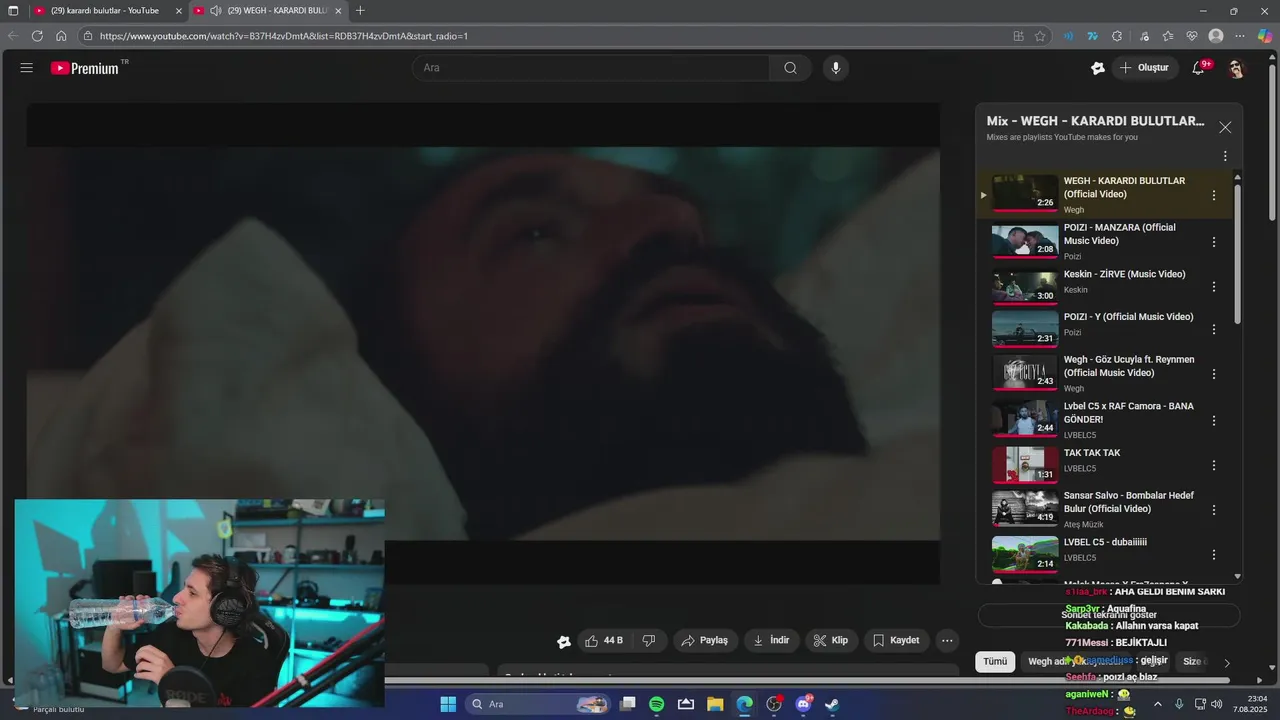Open Edge Settings and more ellipsis
Image resolution: width=1280 pixels, height=720 pixels.
(1240, 36)
